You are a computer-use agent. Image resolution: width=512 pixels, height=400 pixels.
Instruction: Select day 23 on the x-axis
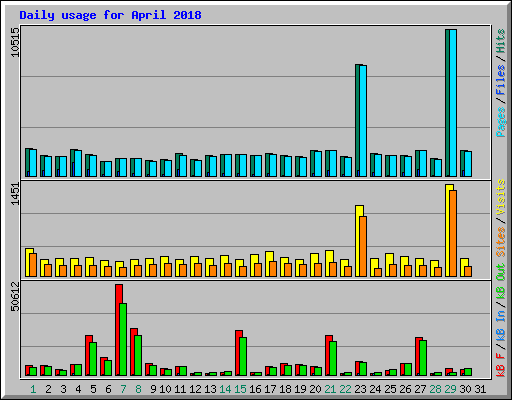pyautogui.click(x=360, y=389)
